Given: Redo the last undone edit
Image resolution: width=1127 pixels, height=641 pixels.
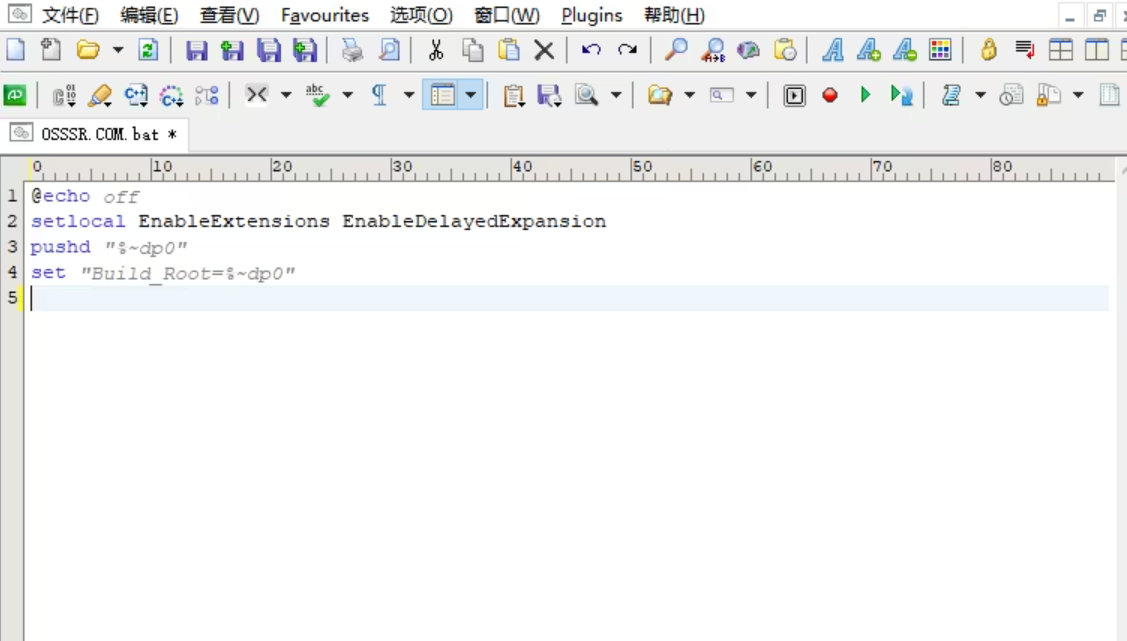Looking at the screenshot, I should 627,50.
